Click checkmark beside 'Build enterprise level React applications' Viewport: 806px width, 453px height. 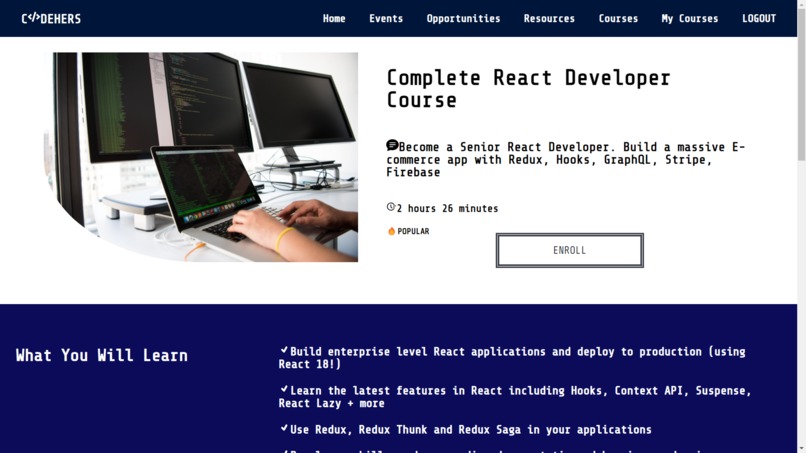284,350
